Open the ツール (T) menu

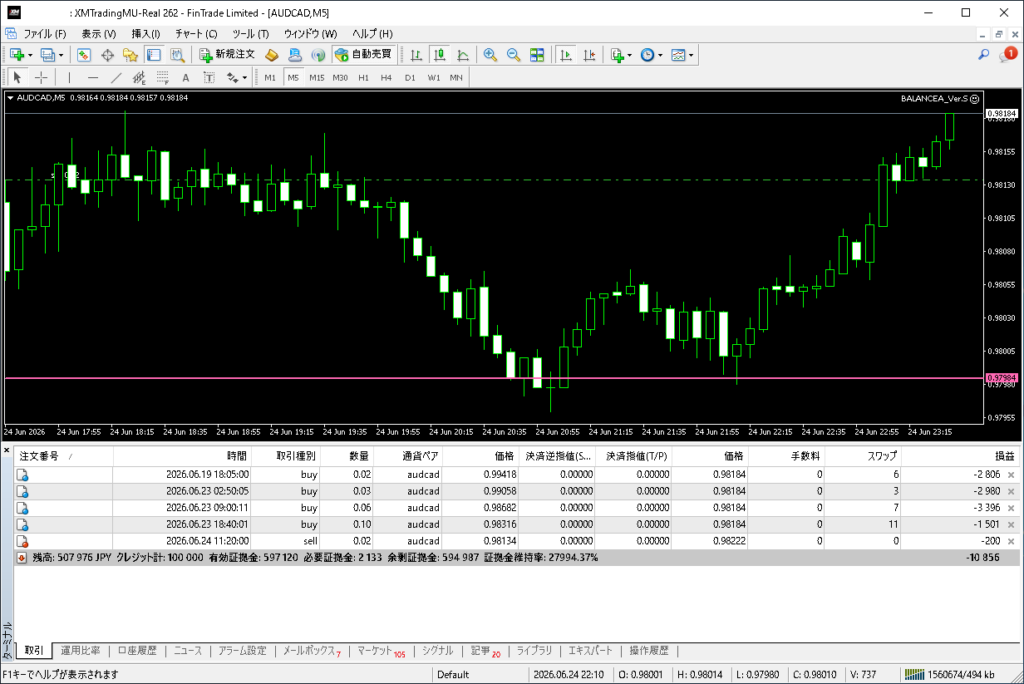pyautogui.click(x=250, y=33)
